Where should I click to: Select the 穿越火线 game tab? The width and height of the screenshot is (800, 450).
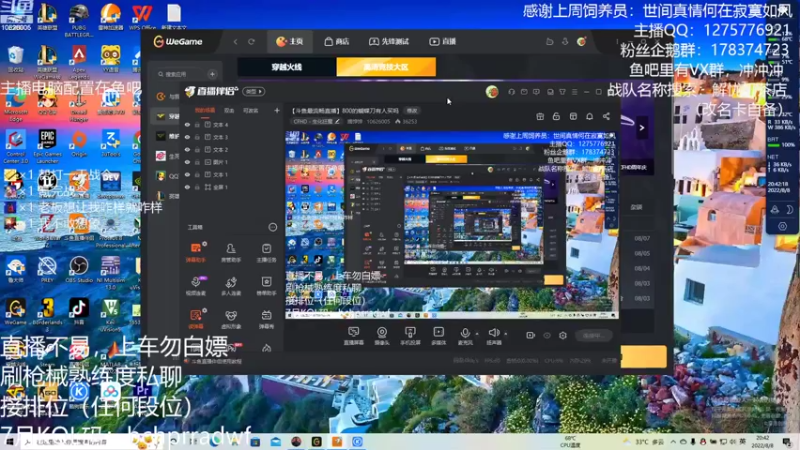pyautogui.click(x=287, y=67)
